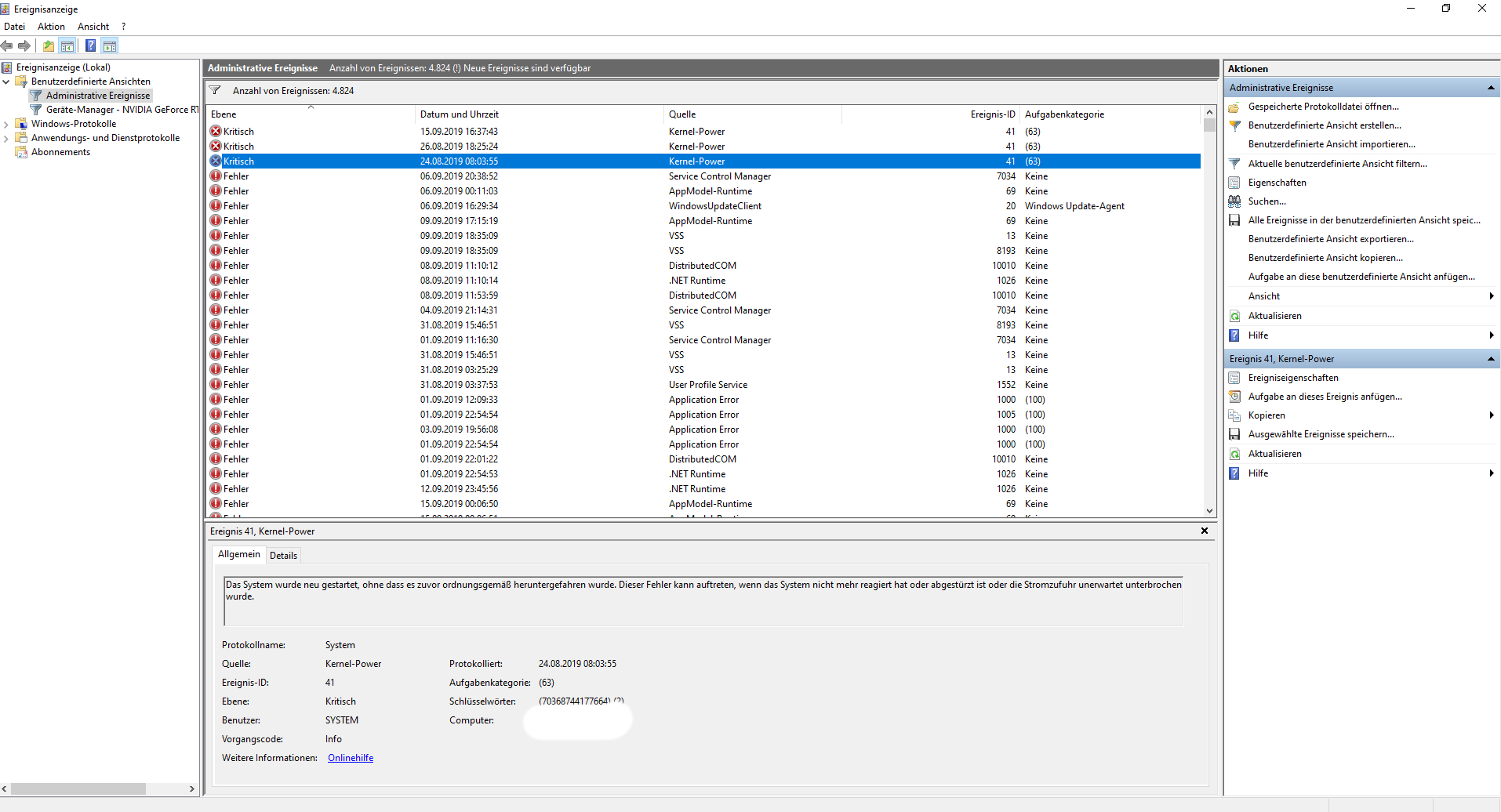Click the up-one-level folder toolbar icon
1501x812 pixels.
49,45
